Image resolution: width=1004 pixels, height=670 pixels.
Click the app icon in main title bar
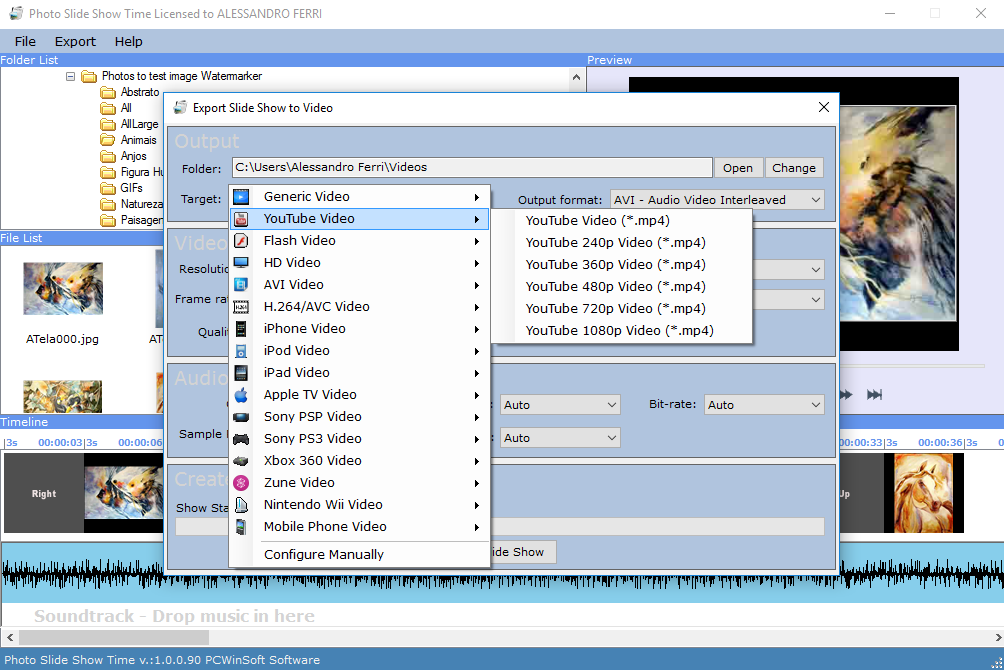pyautogui.click(x=16, y=13)
